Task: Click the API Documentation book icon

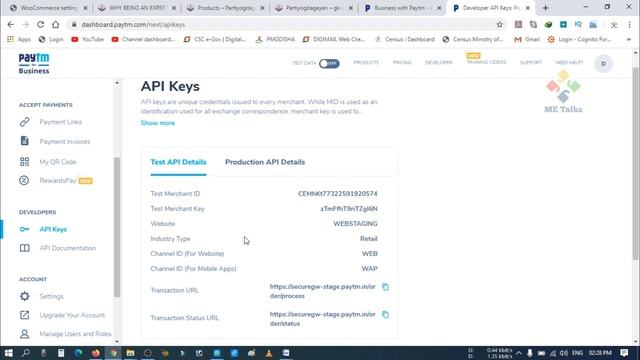Action: click(24, 248)
